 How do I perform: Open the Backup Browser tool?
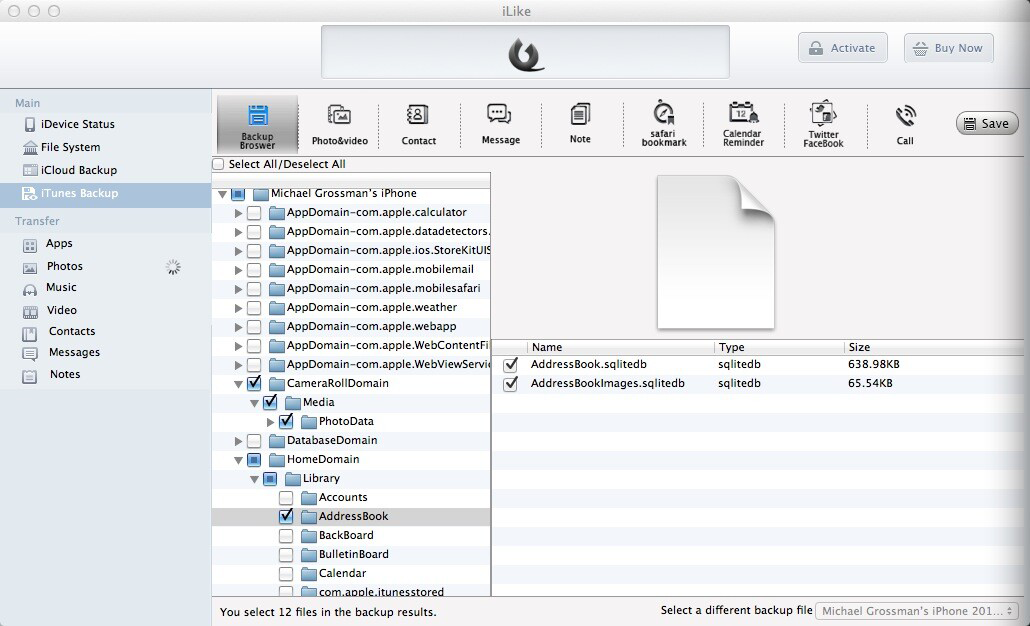pos(258,125)
